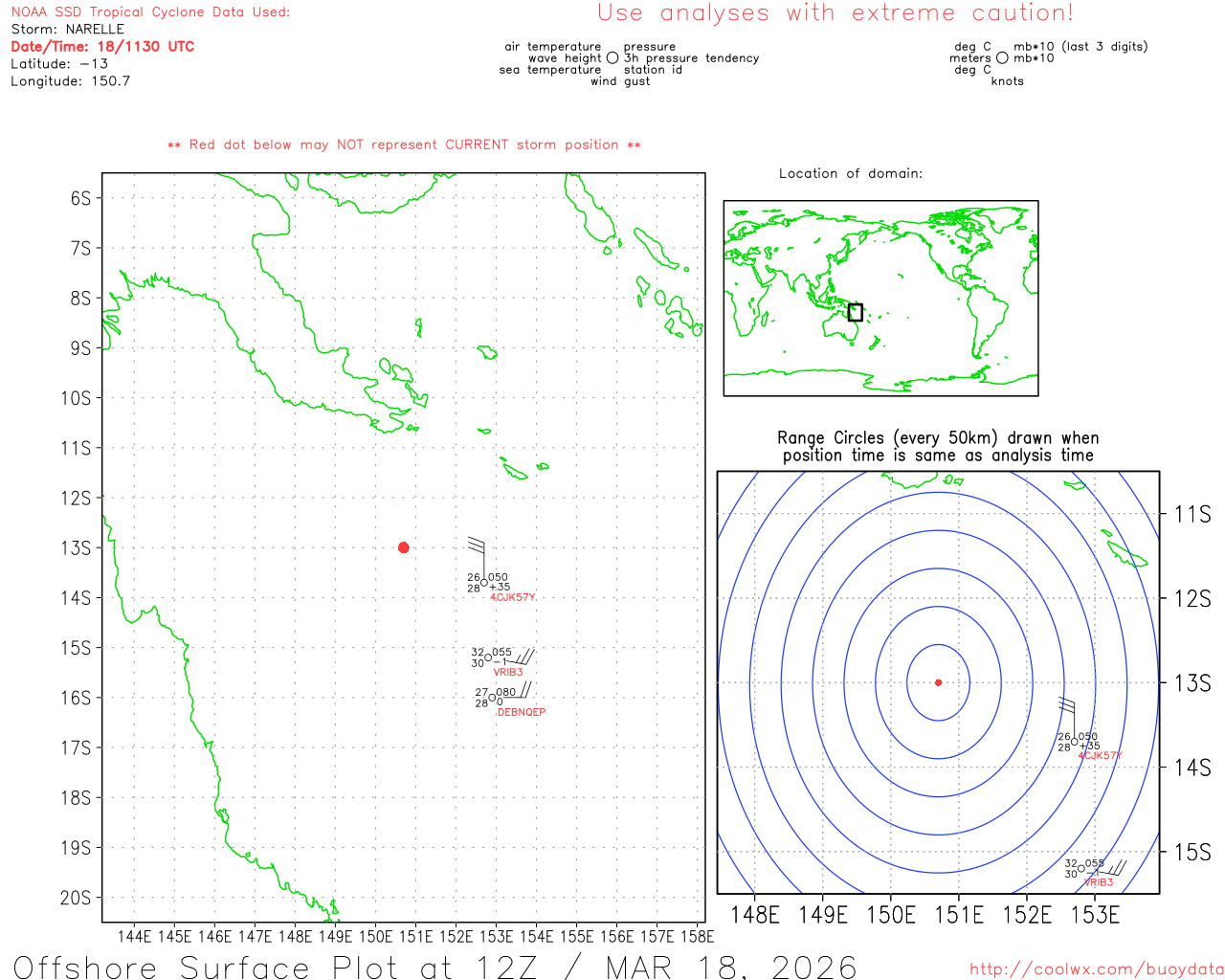This screenshot has width=1225, height=980.
Task: Click 'mb*10 (last 3 digits)' legend text
Action: 1080,46
